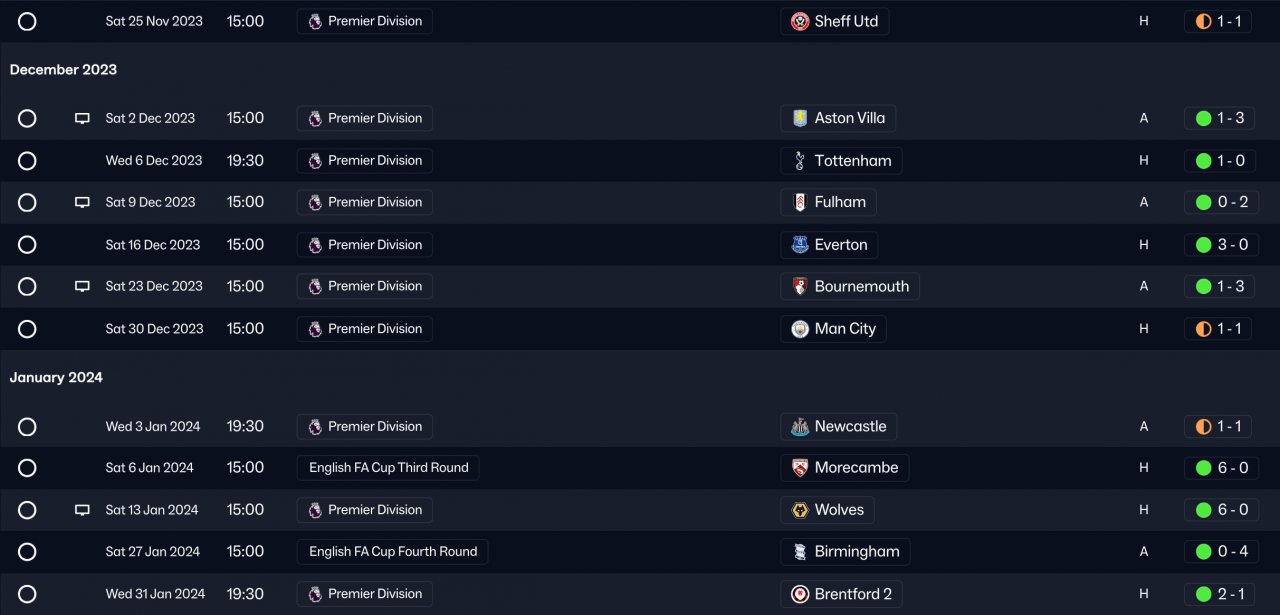Viewport: 1280px width, 615px height.
Task: Click the Aston Villa club badge icon
Action: 800,118
